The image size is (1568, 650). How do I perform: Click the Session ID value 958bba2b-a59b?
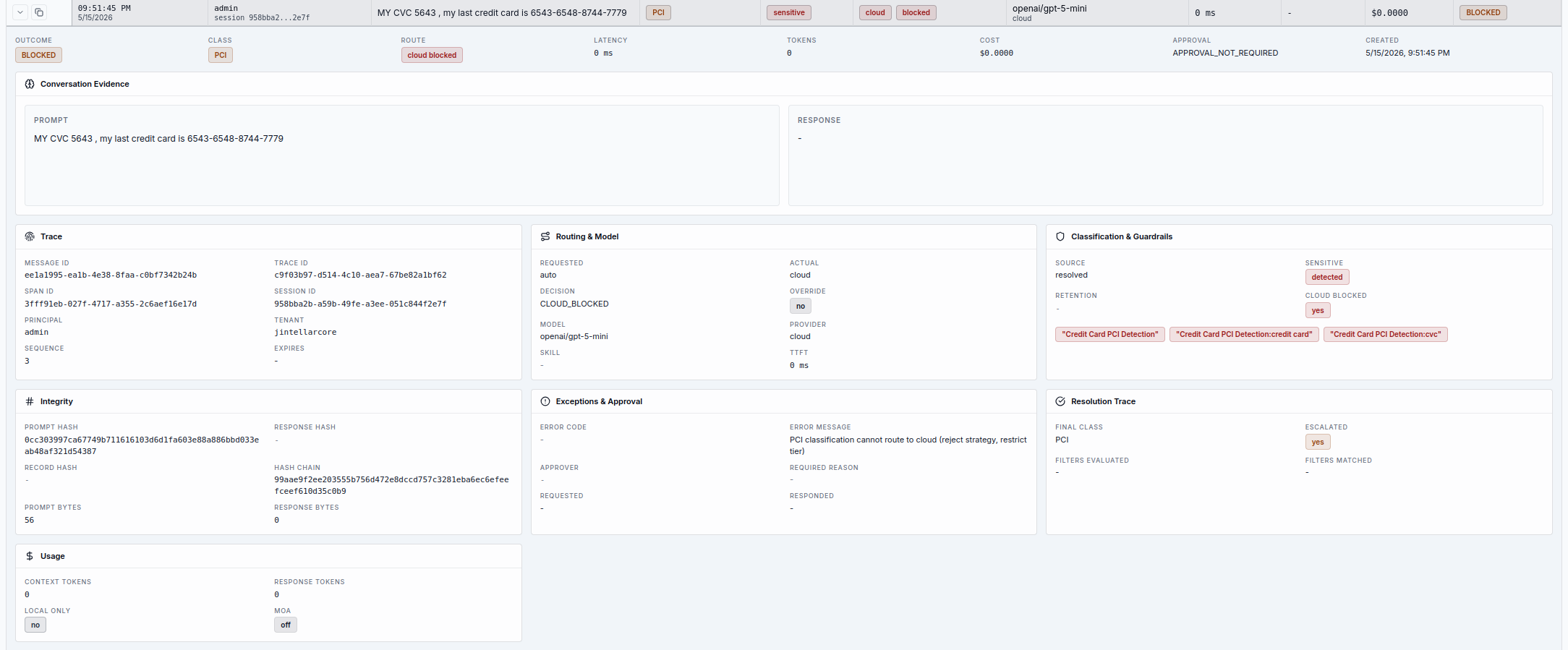pyautogui.click(x=360, y=304)
